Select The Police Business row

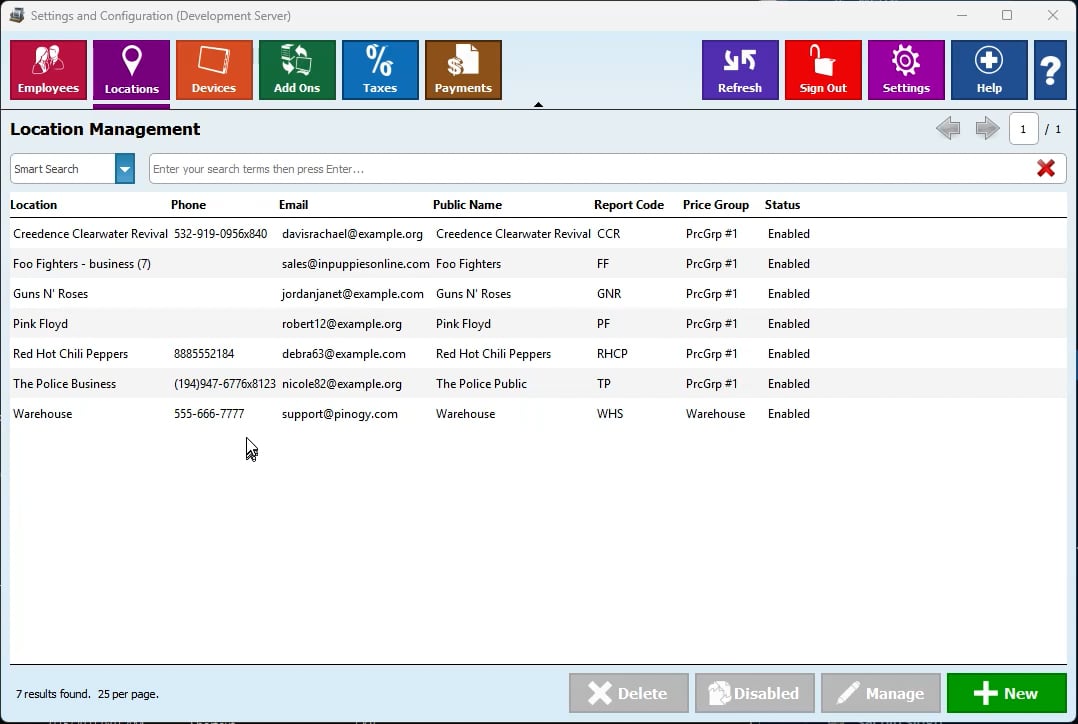(x=538, y=384)
